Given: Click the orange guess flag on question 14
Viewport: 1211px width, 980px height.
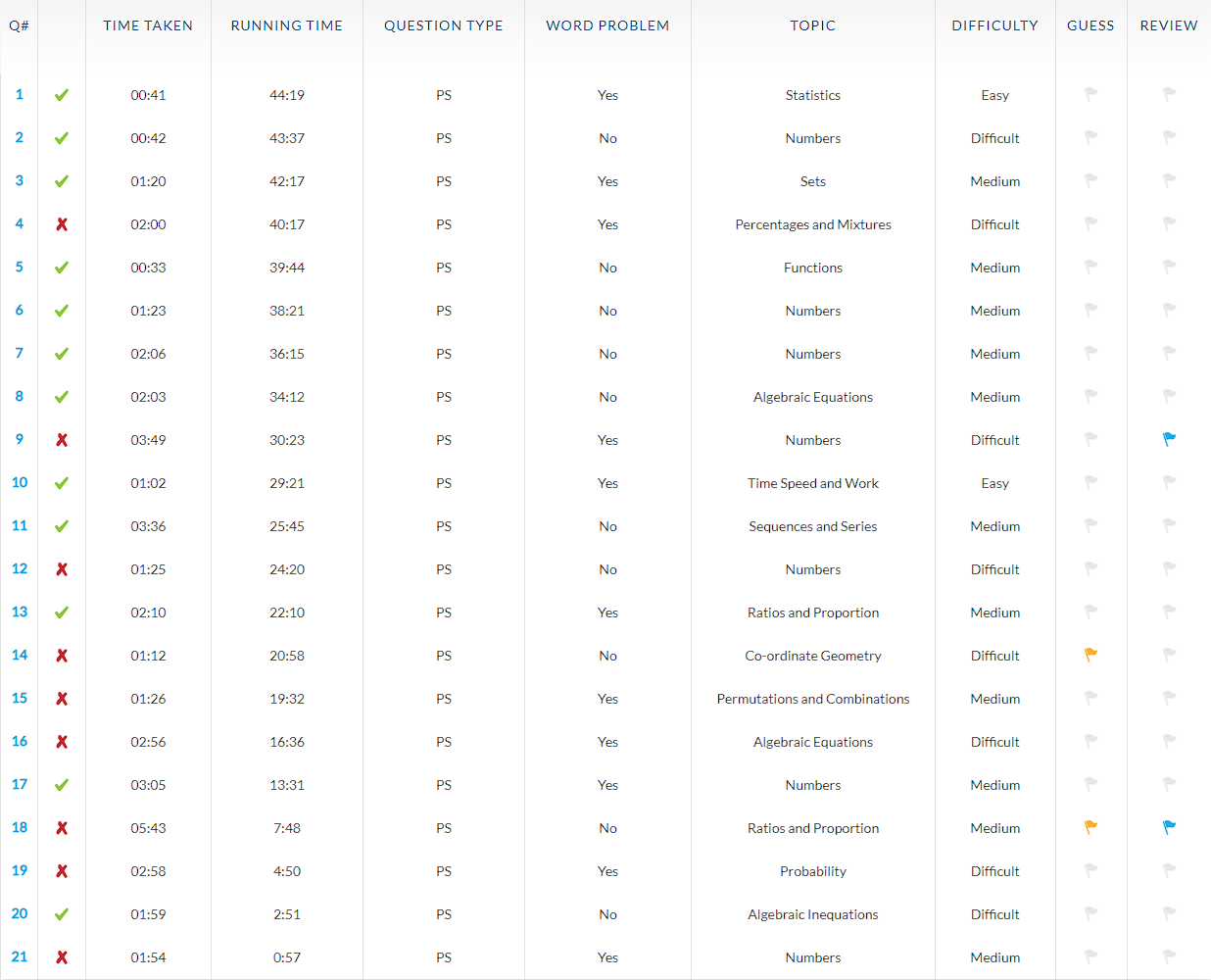Looking at the screenshot, I should 1090,655.
